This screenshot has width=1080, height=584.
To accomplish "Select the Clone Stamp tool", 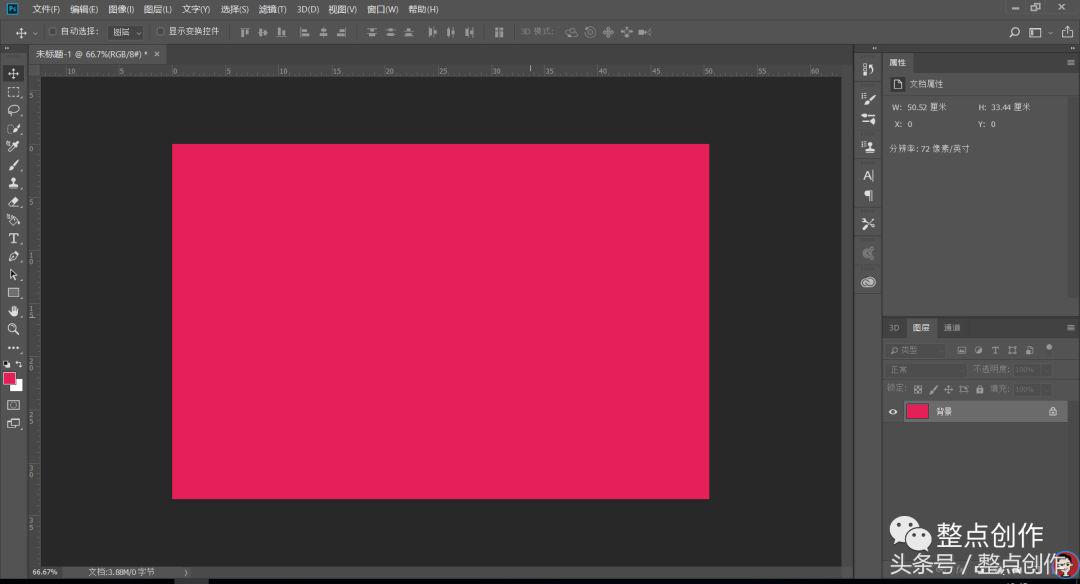I will (x=13, y=183).
